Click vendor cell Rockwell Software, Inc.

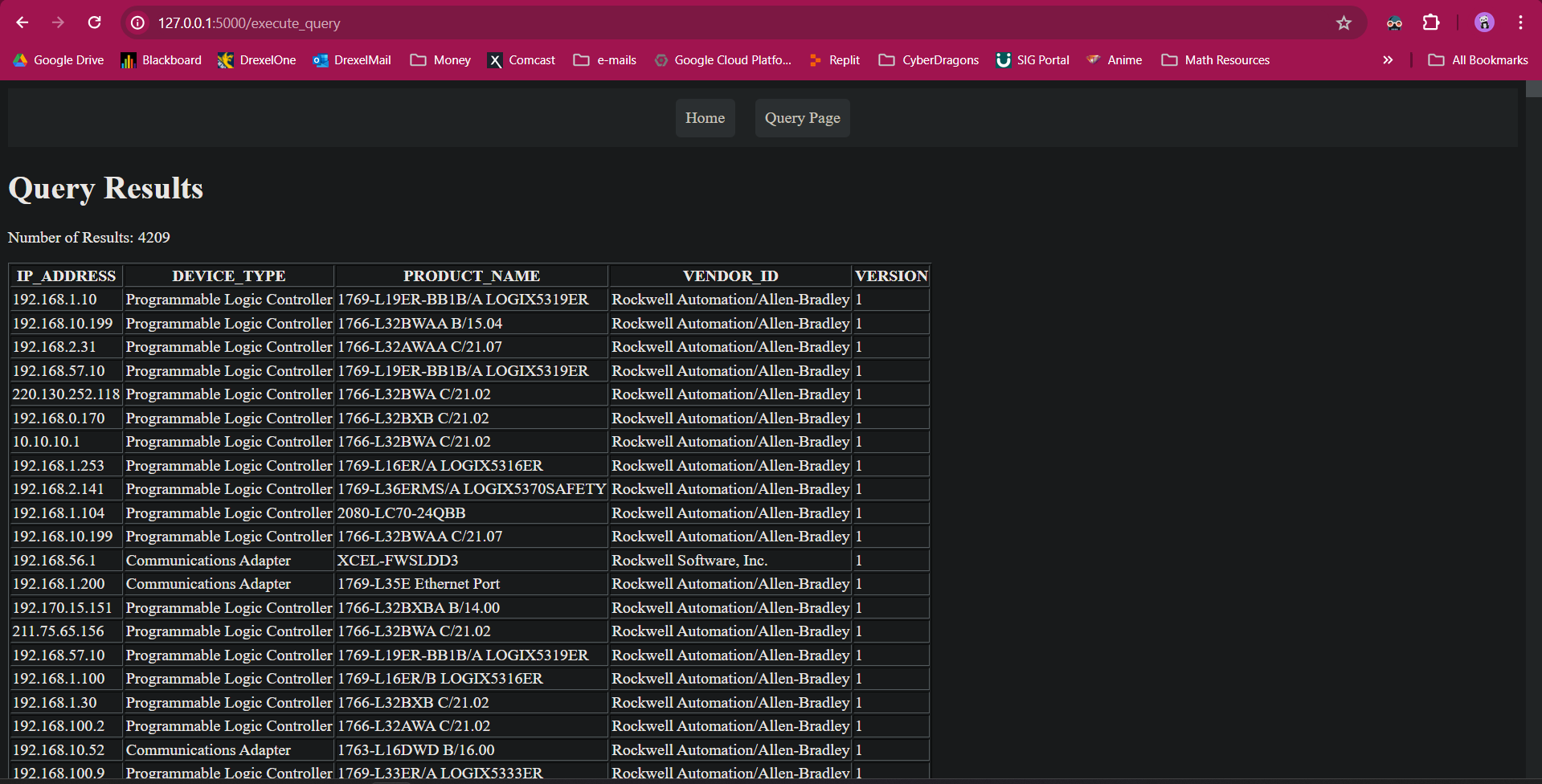point(730,561)
